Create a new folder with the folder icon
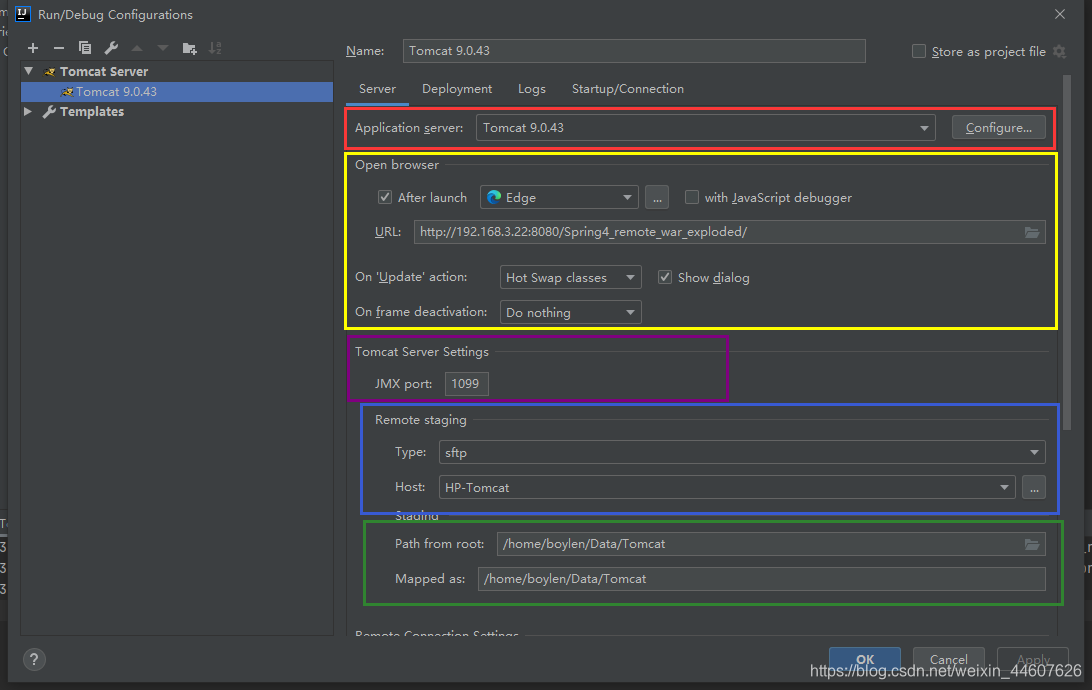1092x690 pixels. point(189,48)
